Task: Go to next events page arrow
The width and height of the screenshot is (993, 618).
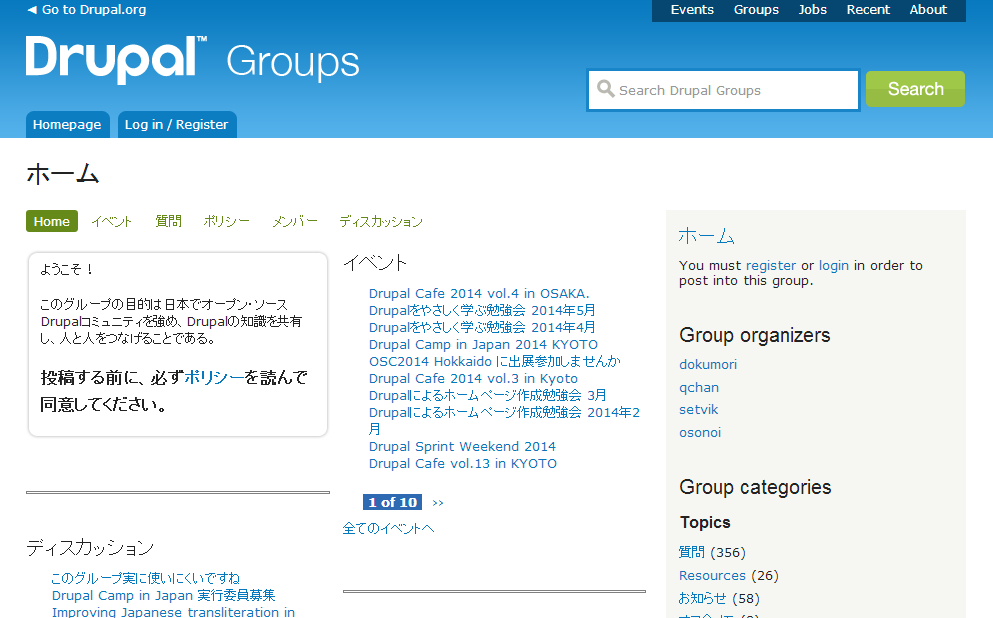Action: (438, 503)
